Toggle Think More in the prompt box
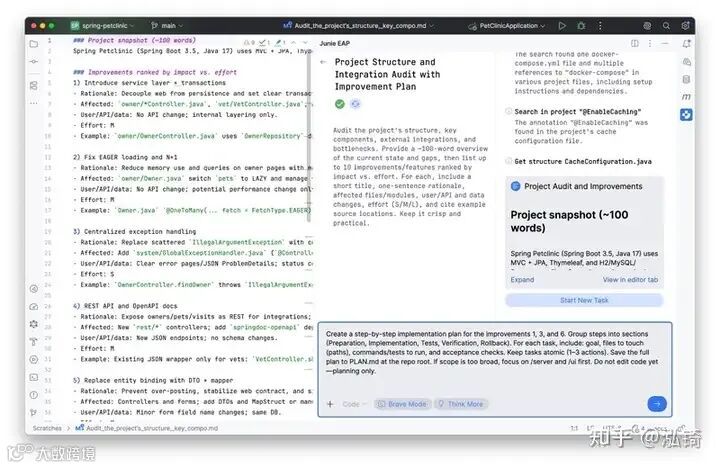 coord(461,404)
